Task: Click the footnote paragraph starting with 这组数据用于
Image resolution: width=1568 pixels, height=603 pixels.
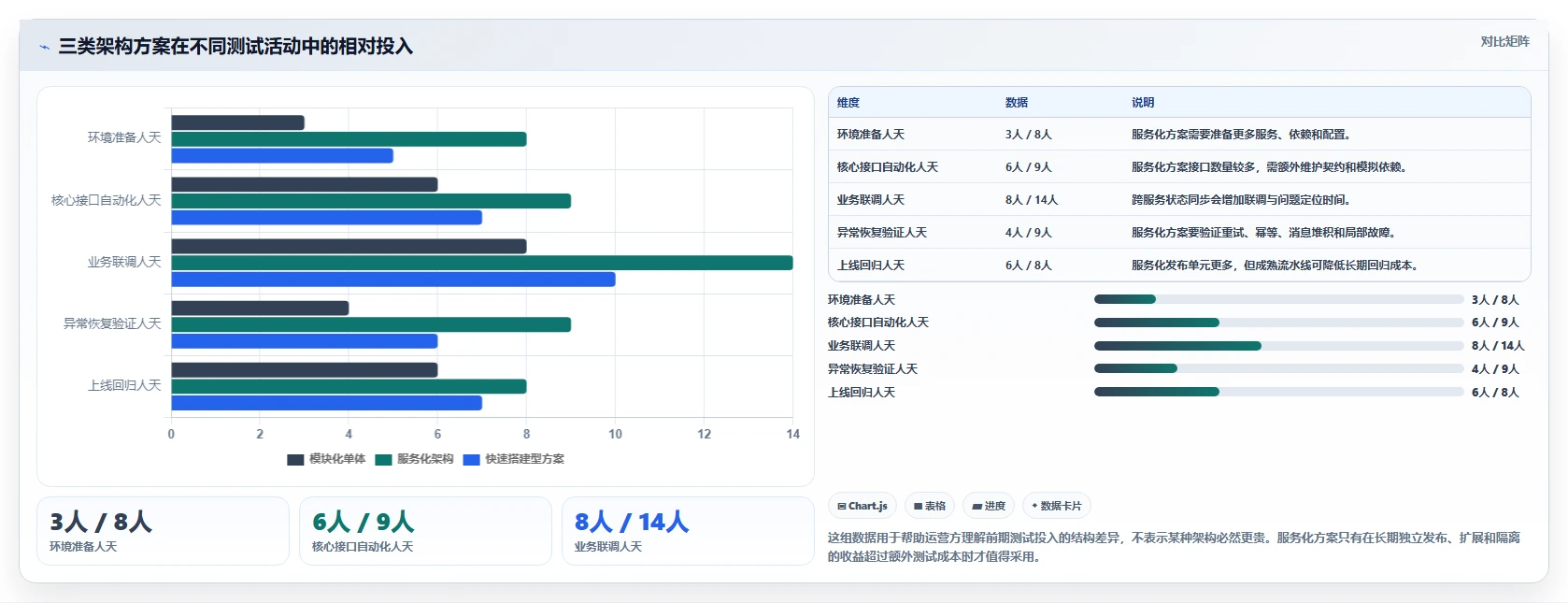Action: click(1174, 547)
